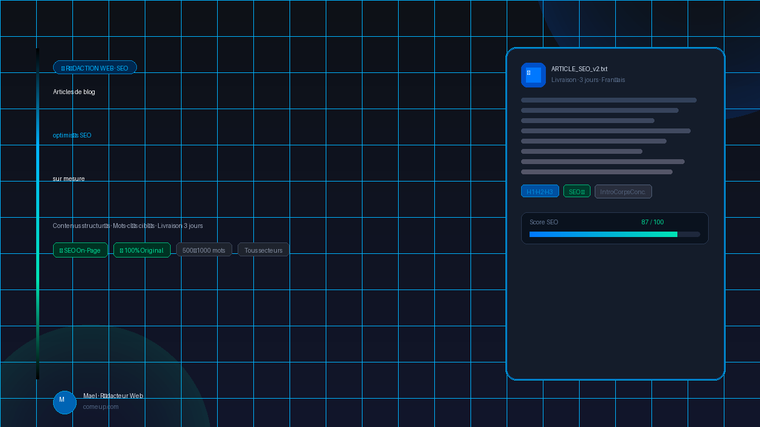Click the Score SEO progress bar
This screenshot has height=427, width=760.
click(614, 234)
